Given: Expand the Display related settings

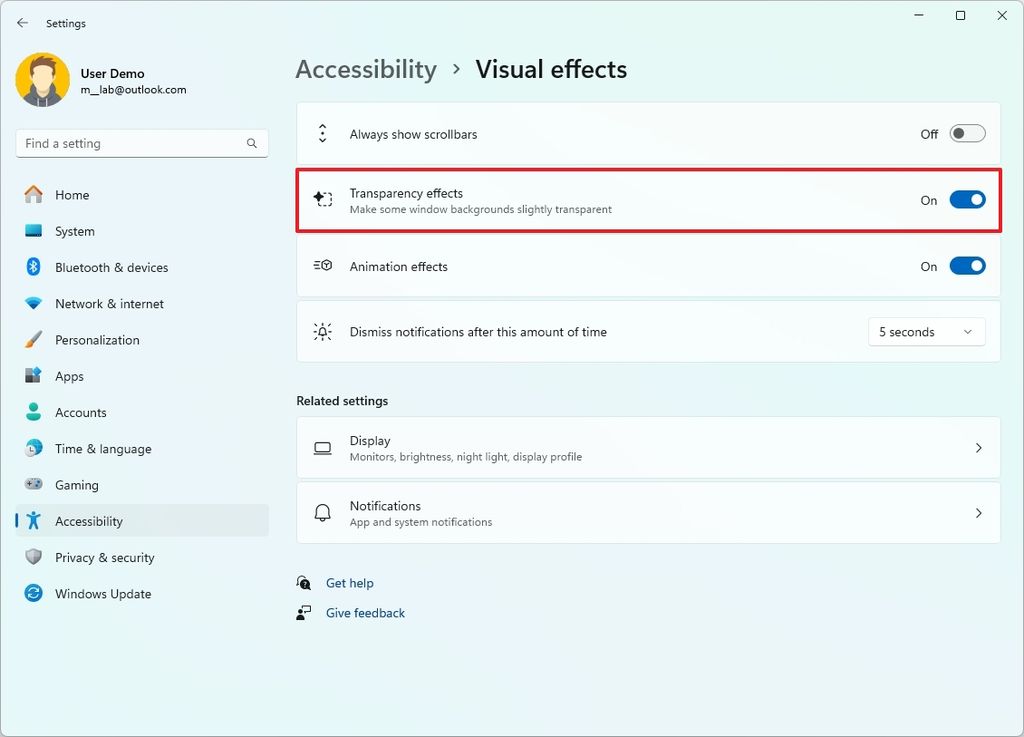Looking at the screenshot, I should coord(648,447).
